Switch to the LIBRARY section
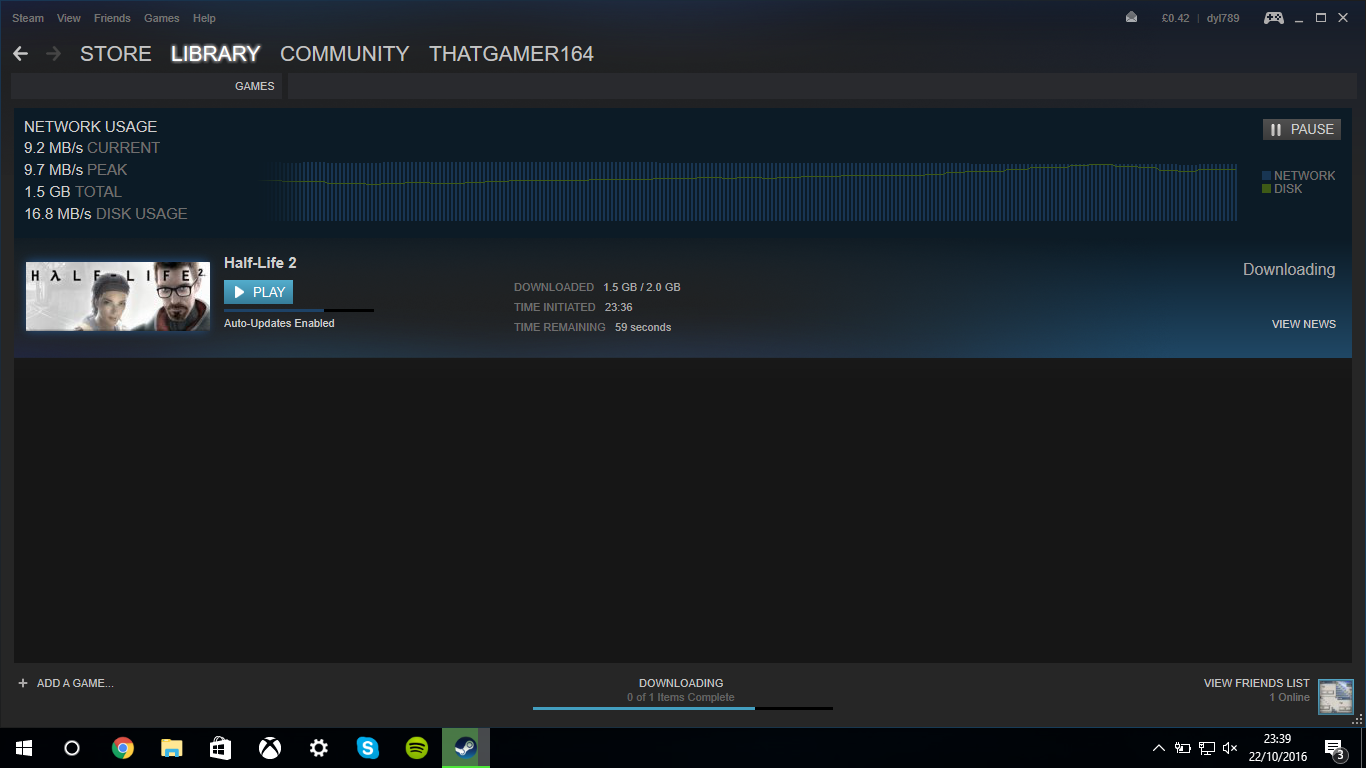Screen dimensions: 1366x768 (215, 54)
